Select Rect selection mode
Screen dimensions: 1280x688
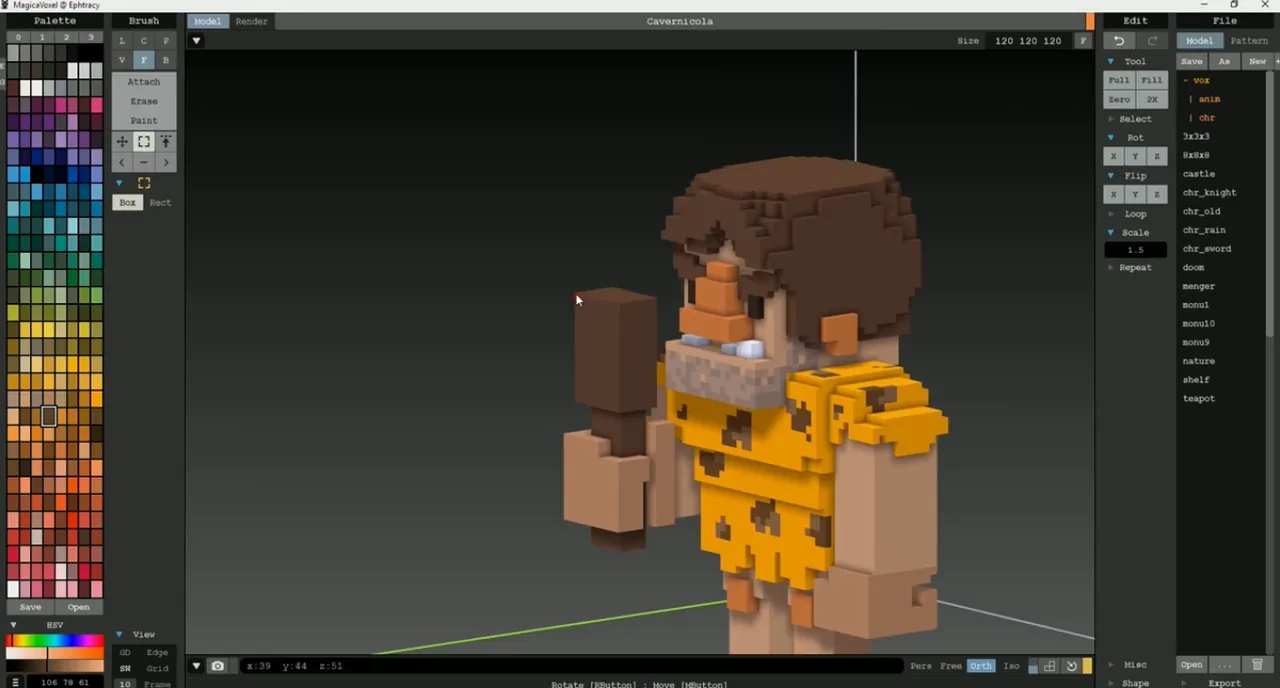pyautogui.click(x=160, y=203)
